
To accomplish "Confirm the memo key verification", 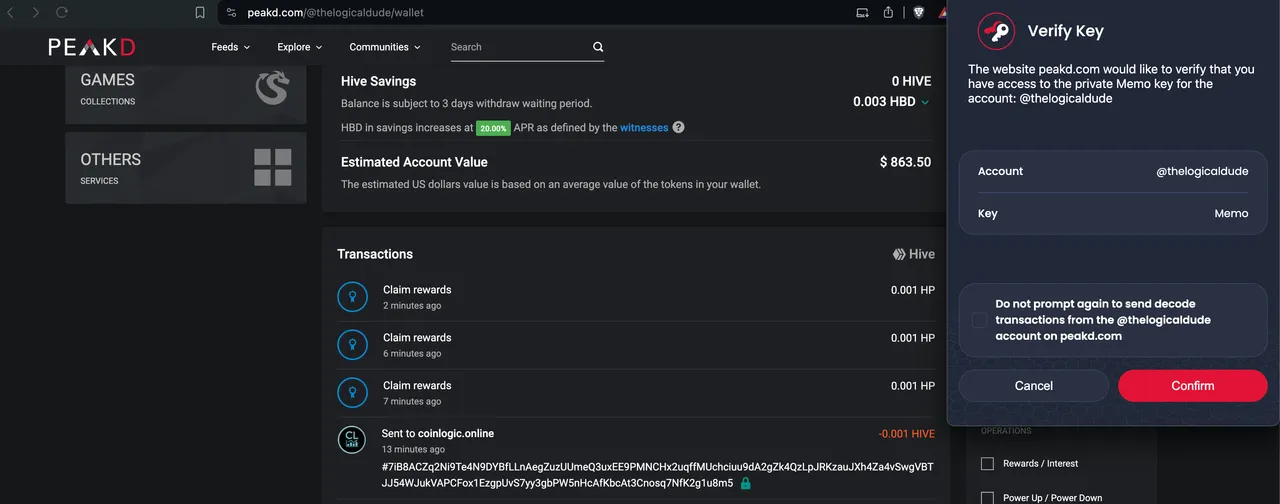I will (x=1192, y=386).
